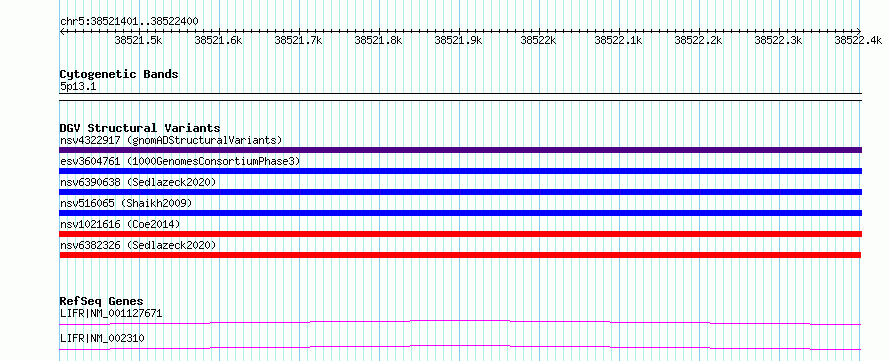Screen dimensions: 890x361
Task: Click the 38522.3k ruler tick label
Action: click(778, 40)
